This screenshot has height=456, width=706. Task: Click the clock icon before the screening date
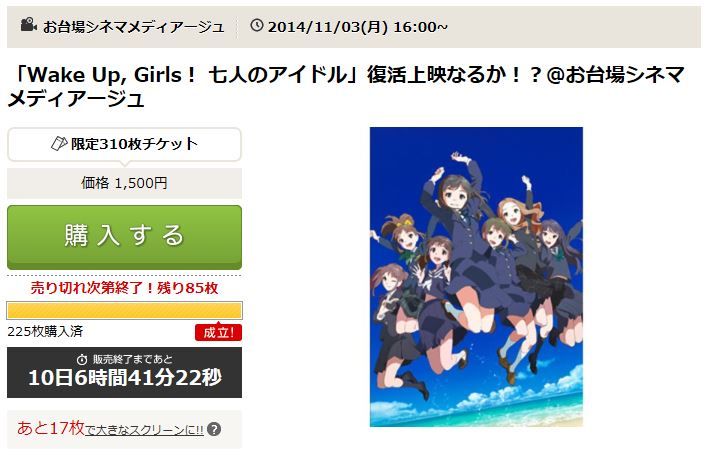coord(257,25)
